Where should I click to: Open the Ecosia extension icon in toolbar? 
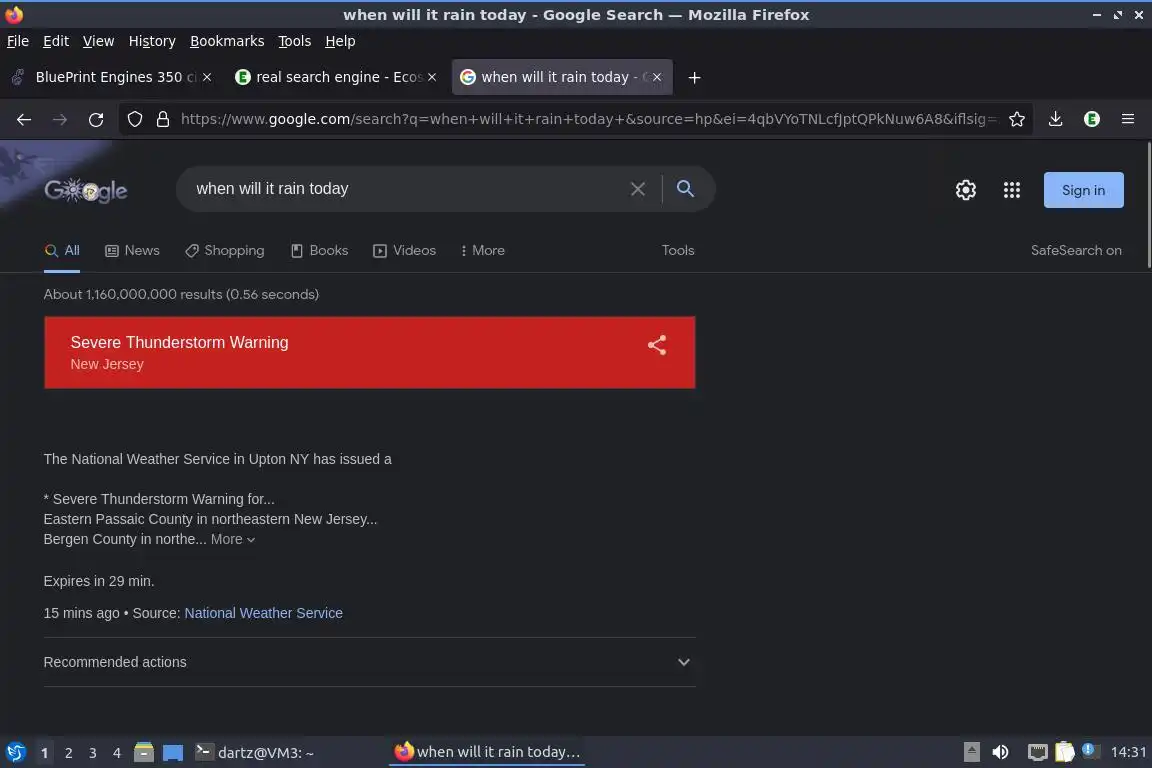tap(1092, 119)
